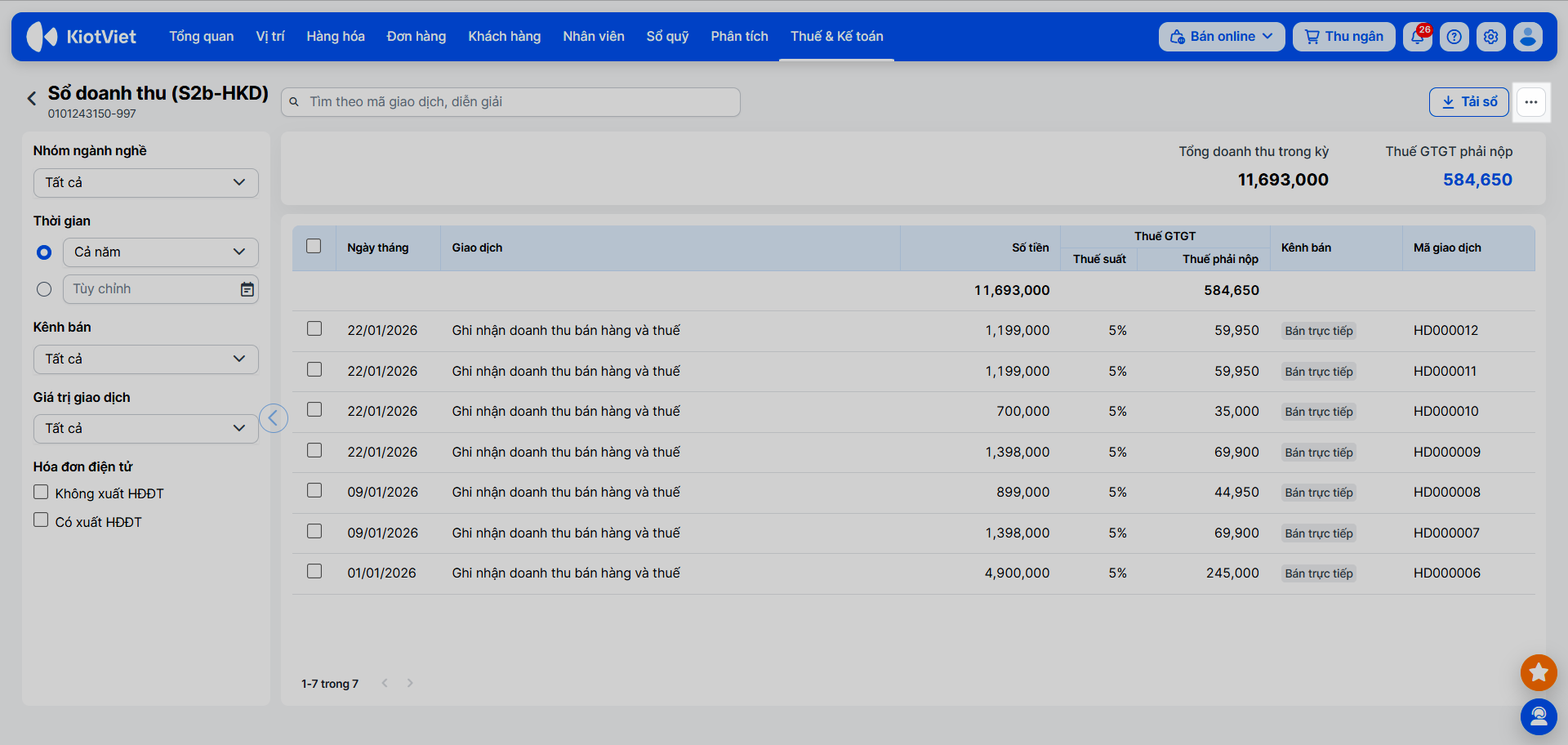Image resolution: width=1568 pixels, height=745 pixels.
Task: Tick the checkbox for invoice HD000012
Action: coord(314,328)
